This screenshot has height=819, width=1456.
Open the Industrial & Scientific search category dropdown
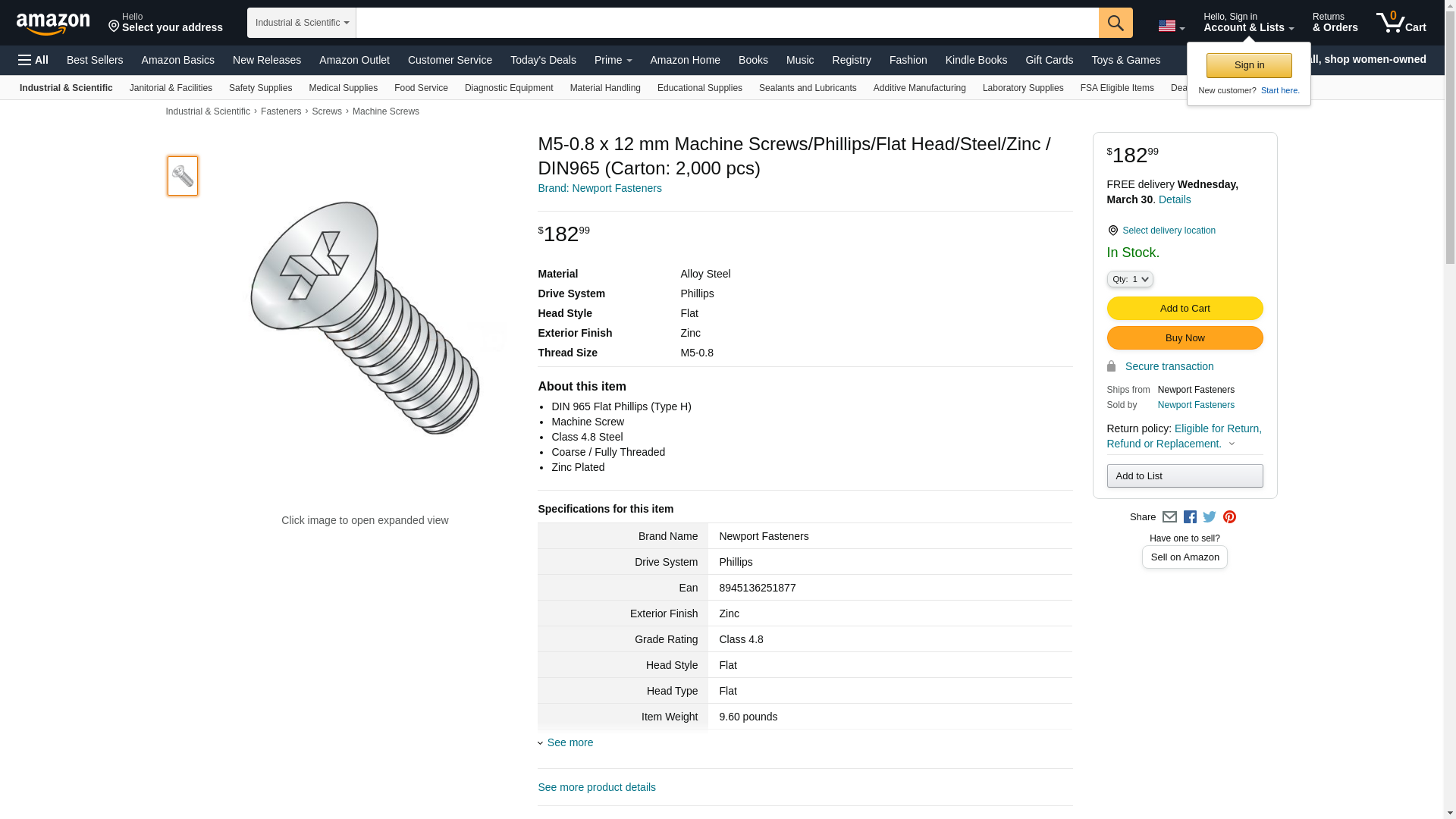pos(302,23)
